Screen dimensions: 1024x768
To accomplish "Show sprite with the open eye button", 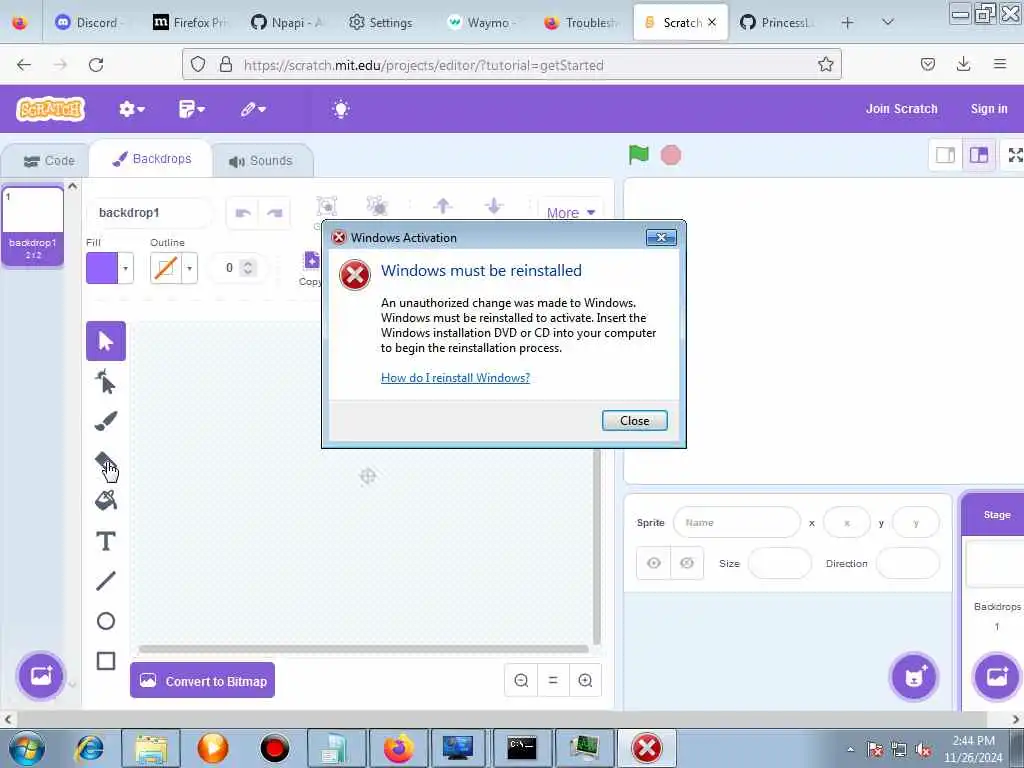I will [654, 563].
